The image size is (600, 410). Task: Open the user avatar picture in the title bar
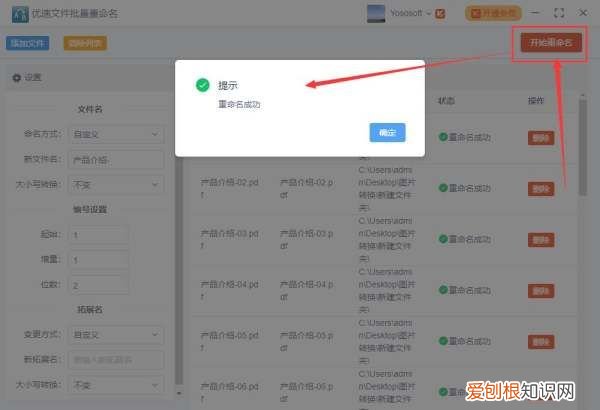(x=376, y=13)
